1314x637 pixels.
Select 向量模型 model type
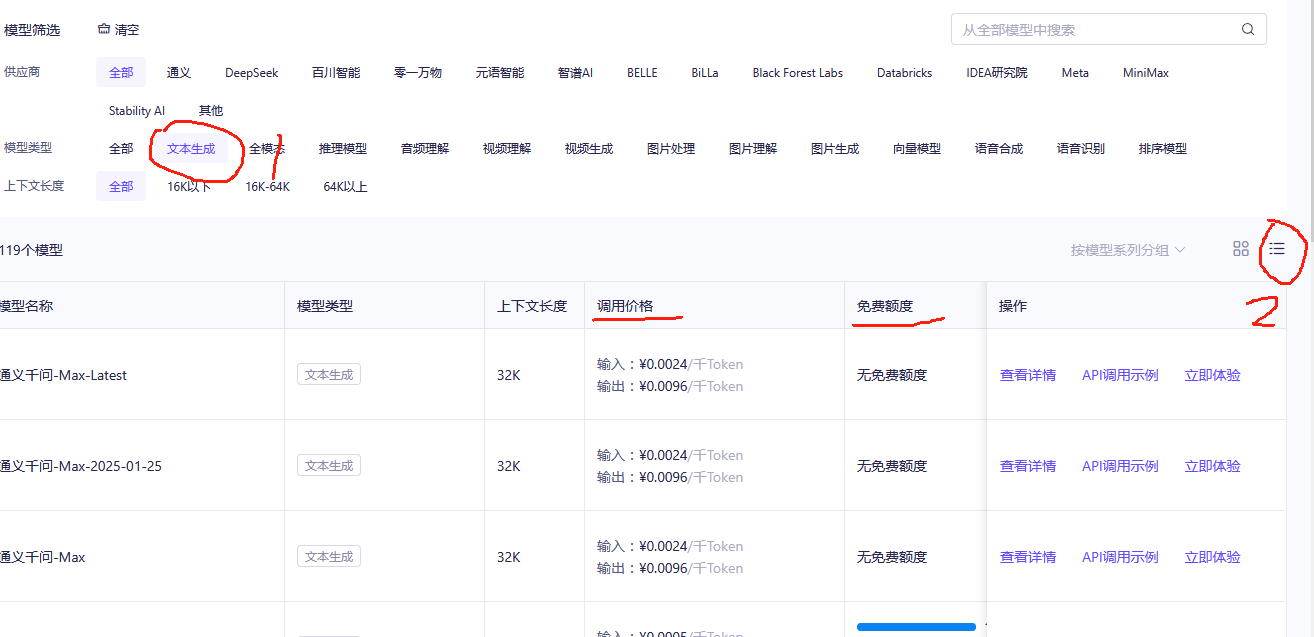click(x=917, y=149)
